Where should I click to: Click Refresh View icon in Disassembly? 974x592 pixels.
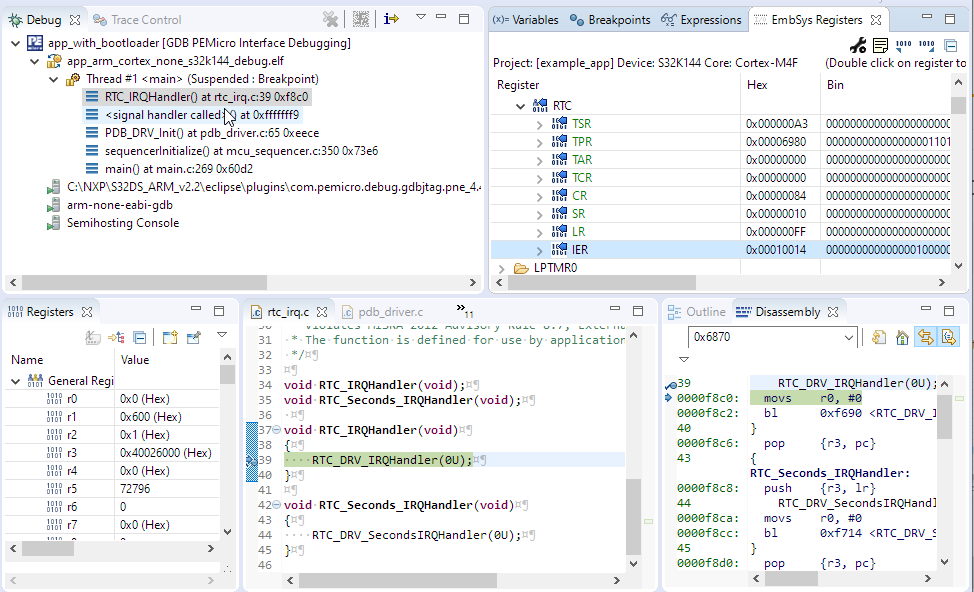coord(878,337)
